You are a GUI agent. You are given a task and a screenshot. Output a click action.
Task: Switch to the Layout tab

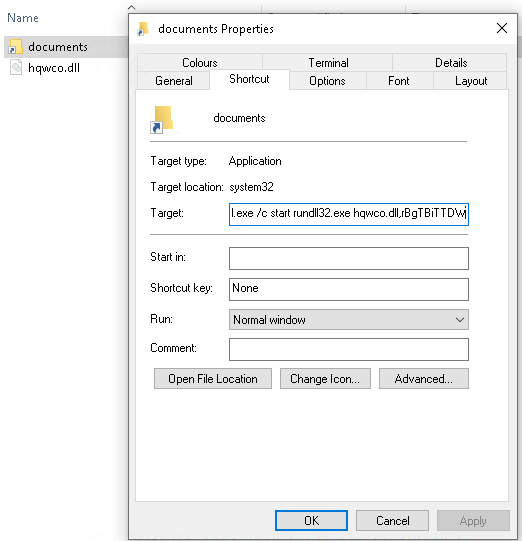(471, 81)
